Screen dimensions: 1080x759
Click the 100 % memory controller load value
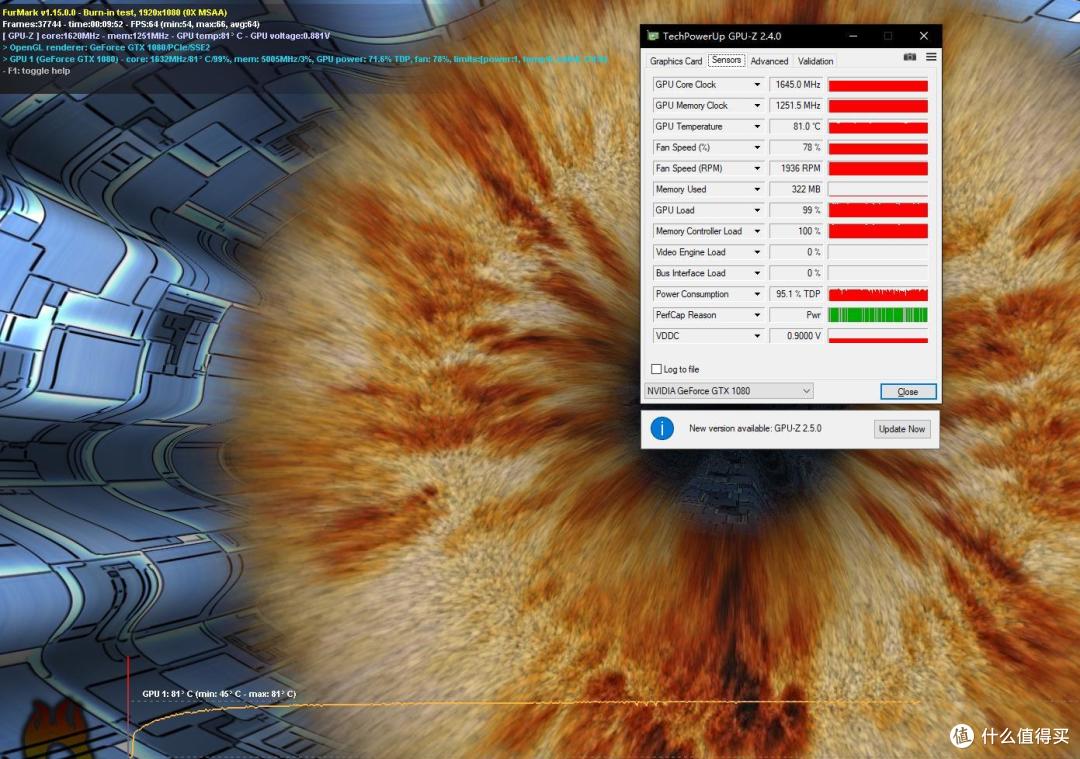click(x=796, y=231)
